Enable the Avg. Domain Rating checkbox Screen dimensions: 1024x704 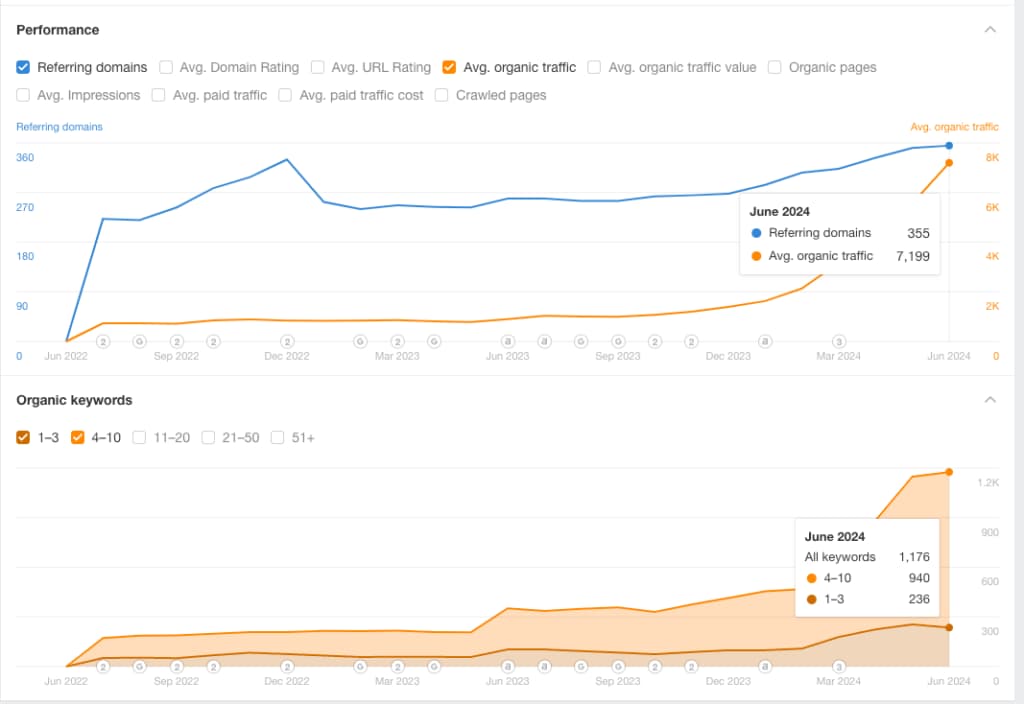[x=166, y=67]
